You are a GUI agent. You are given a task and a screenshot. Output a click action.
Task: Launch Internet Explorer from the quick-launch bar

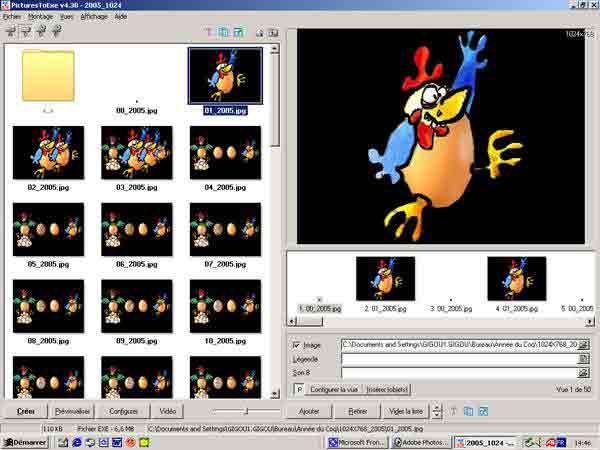pyautogui.click(x=77, y=443)
